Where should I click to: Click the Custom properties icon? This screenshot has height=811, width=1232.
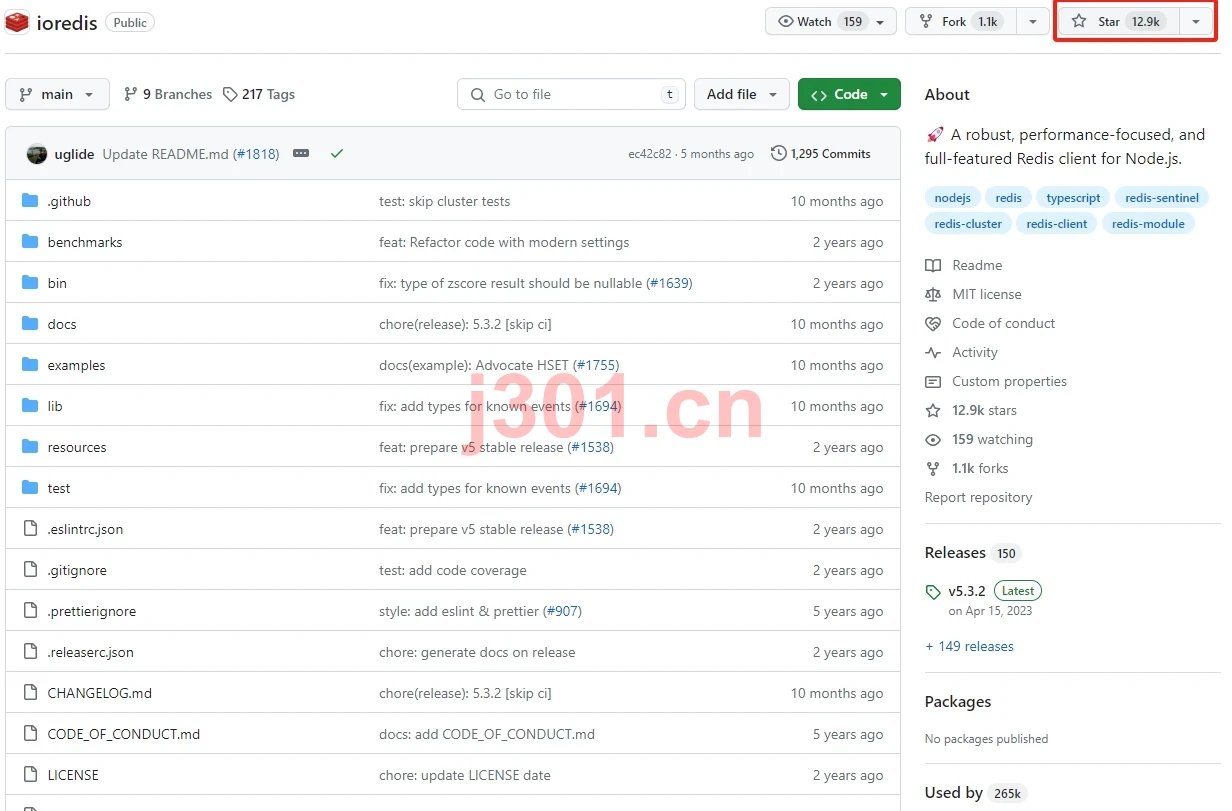pyautogui.click(x=933, y=381)
